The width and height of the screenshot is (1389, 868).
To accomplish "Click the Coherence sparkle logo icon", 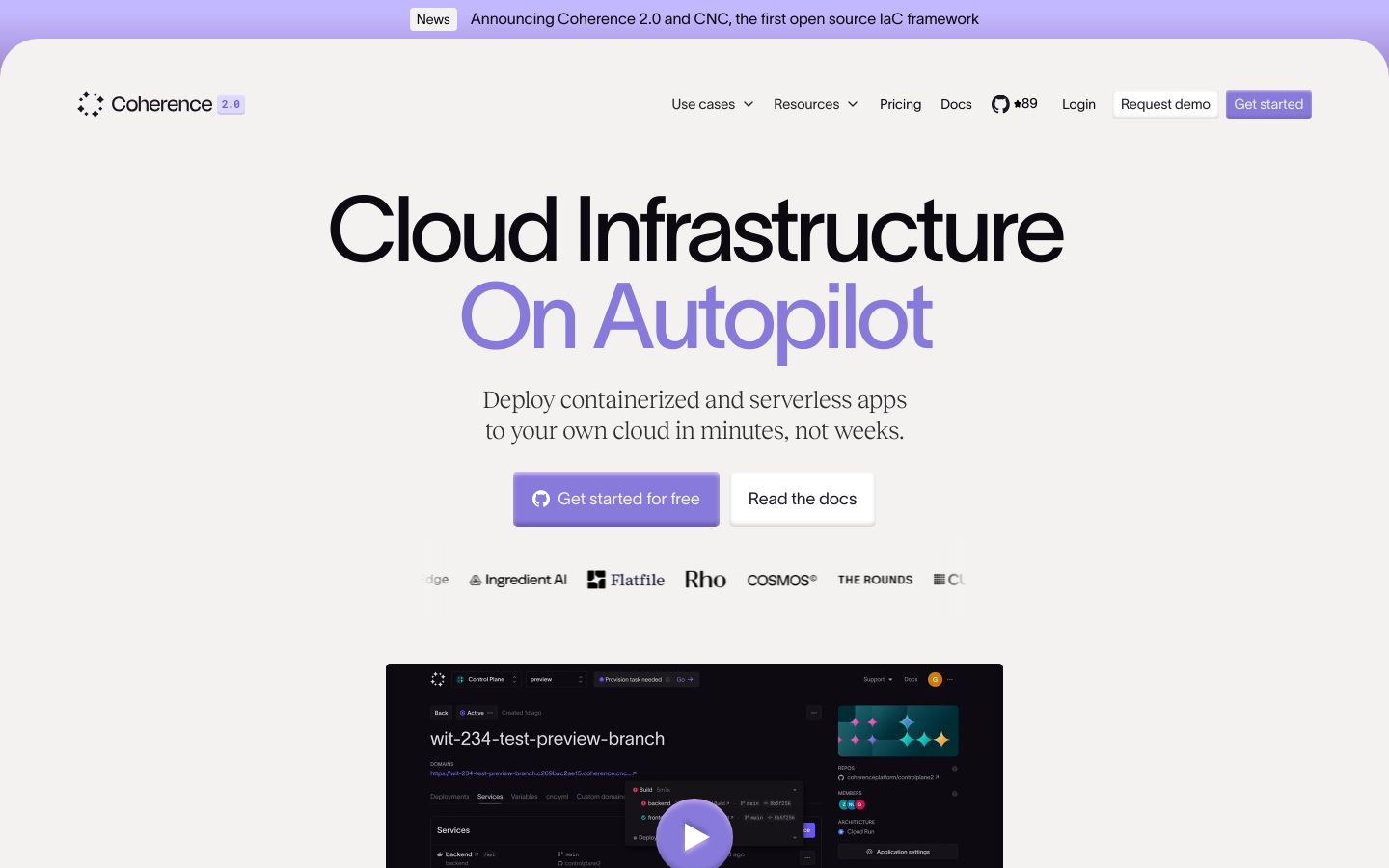I will point(91,104).
